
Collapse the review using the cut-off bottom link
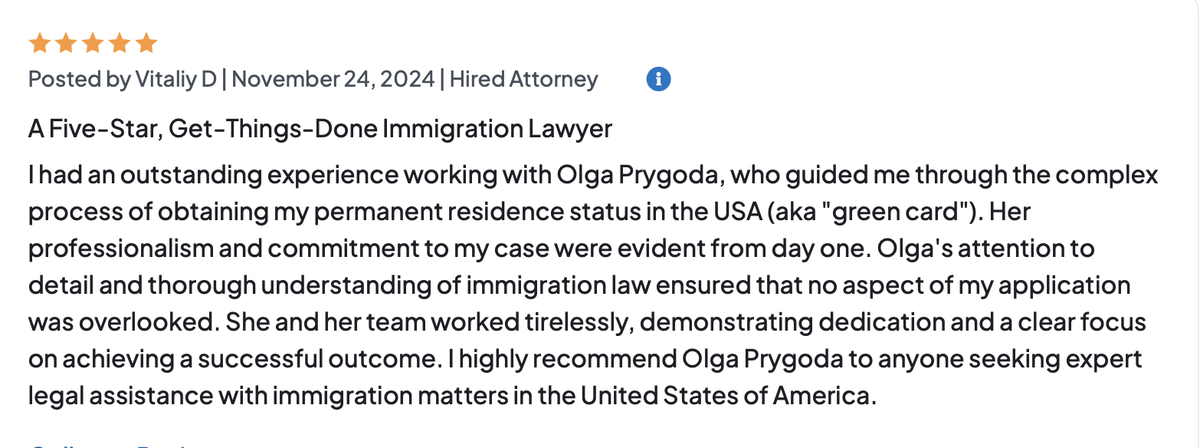click(x=100, y=443)
